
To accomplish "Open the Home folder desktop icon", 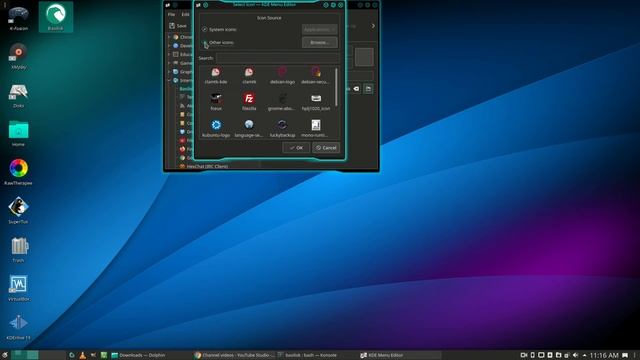I will (x=18, y=133).
